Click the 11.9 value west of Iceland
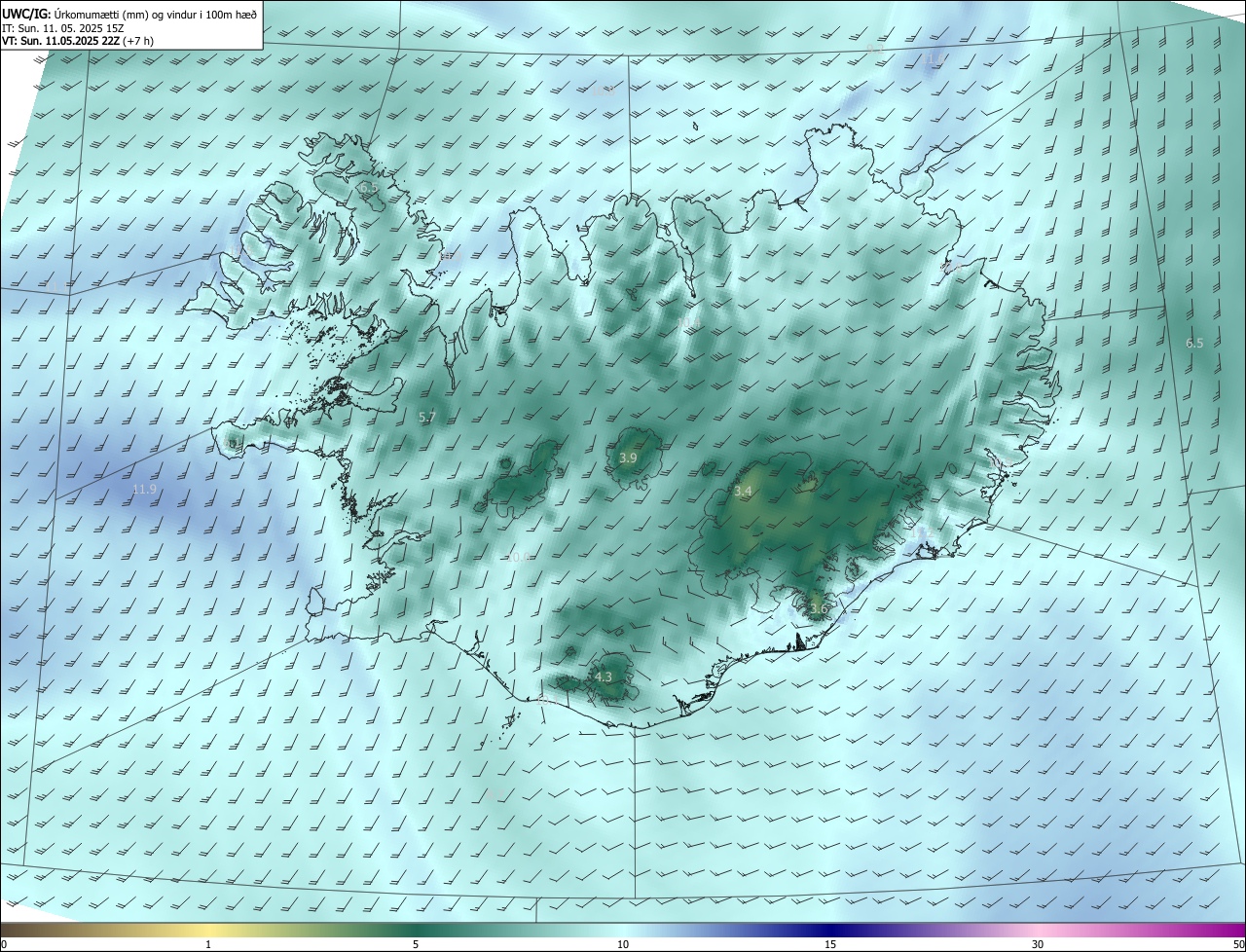 (x=144, y=489)
